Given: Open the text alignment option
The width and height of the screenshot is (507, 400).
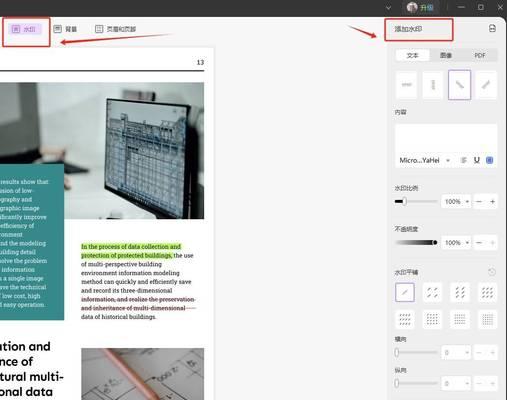Looking at the screenshot, I should tap(464, 160).
